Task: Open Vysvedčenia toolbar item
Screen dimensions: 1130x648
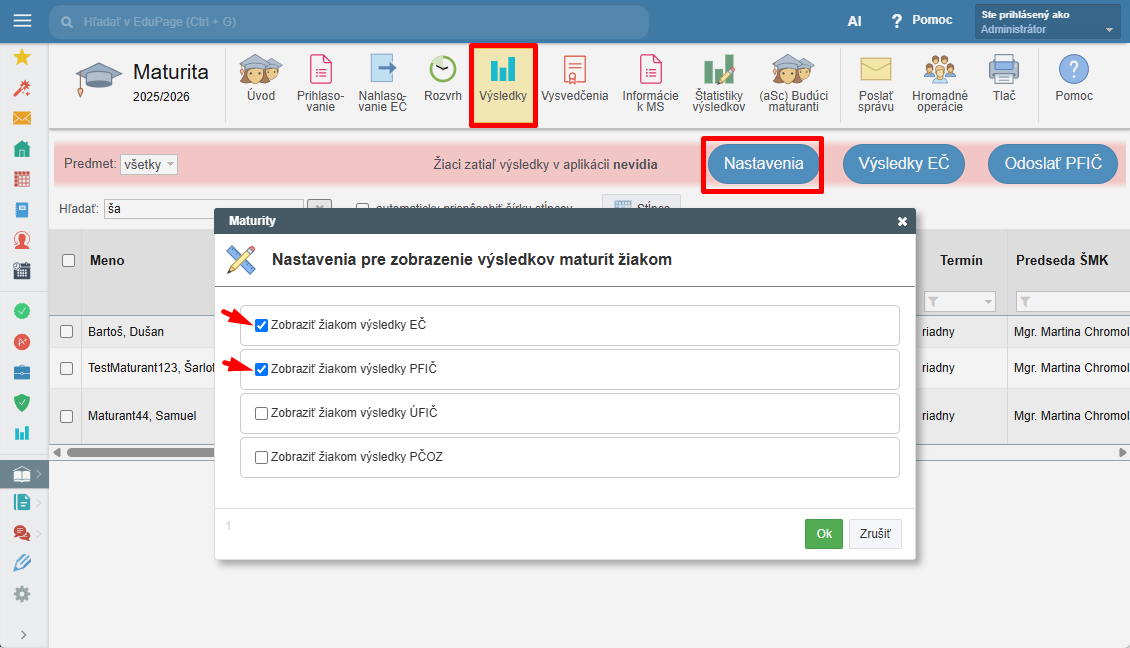Action: [x=574, y=79]
